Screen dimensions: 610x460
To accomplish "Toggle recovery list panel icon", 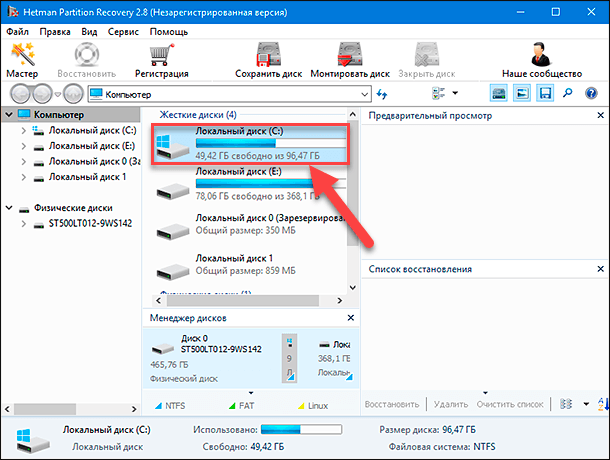I will click(545, 93).
